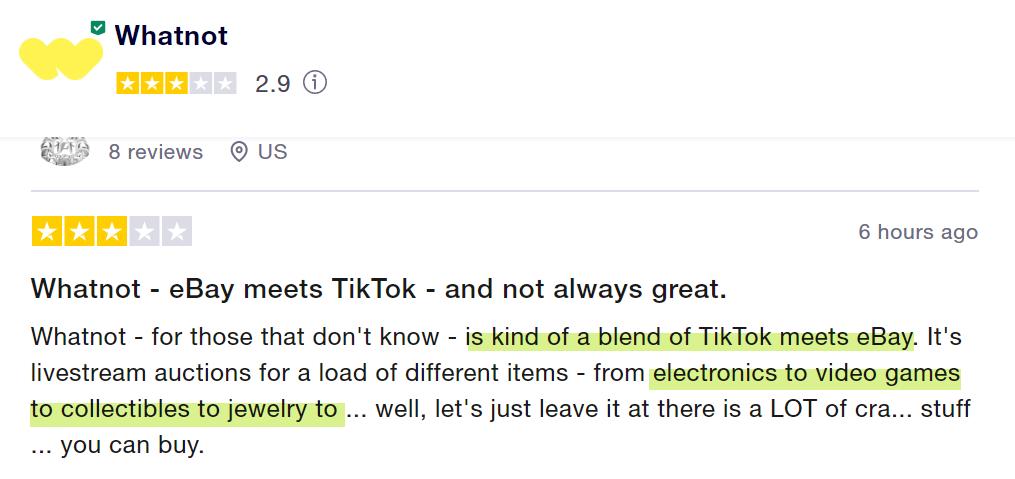Click the "US" country label
This screenshot has height=479, width=1015.
click(x=272, y=152)
